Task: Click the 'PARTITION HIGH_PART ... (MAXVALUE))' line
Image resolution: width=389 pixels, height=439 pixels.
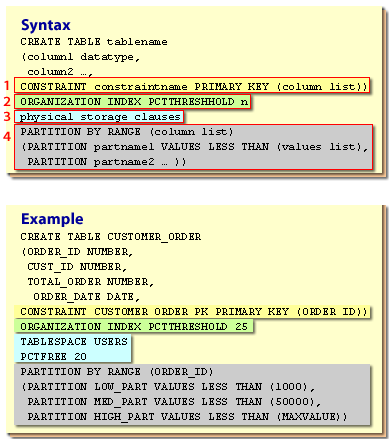Action: click(187, 417)
